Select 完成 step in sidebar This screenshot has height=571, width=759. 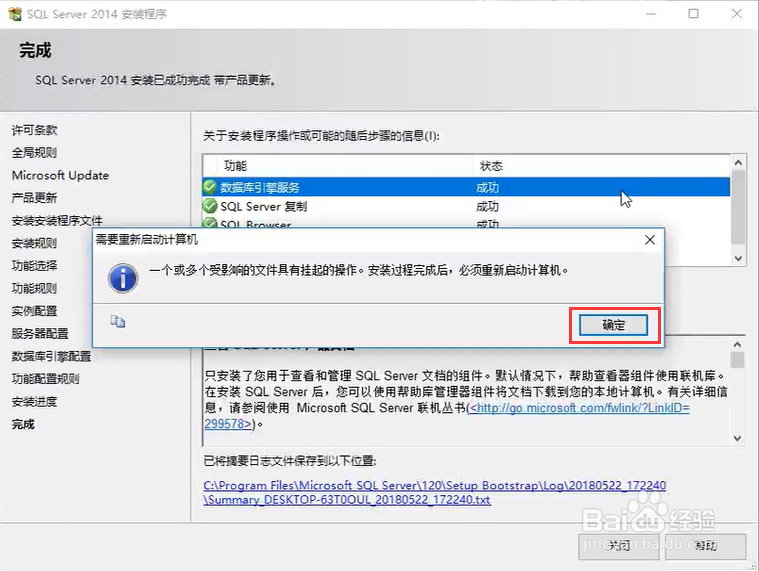[x=23, y=424]
